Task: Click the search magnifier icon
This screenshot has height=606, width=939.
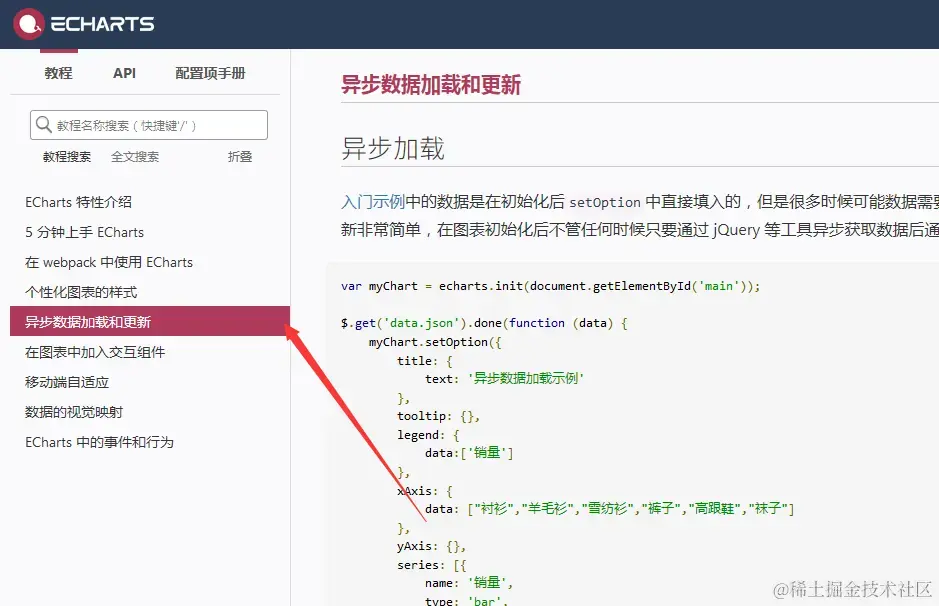Action: point(43,125)
